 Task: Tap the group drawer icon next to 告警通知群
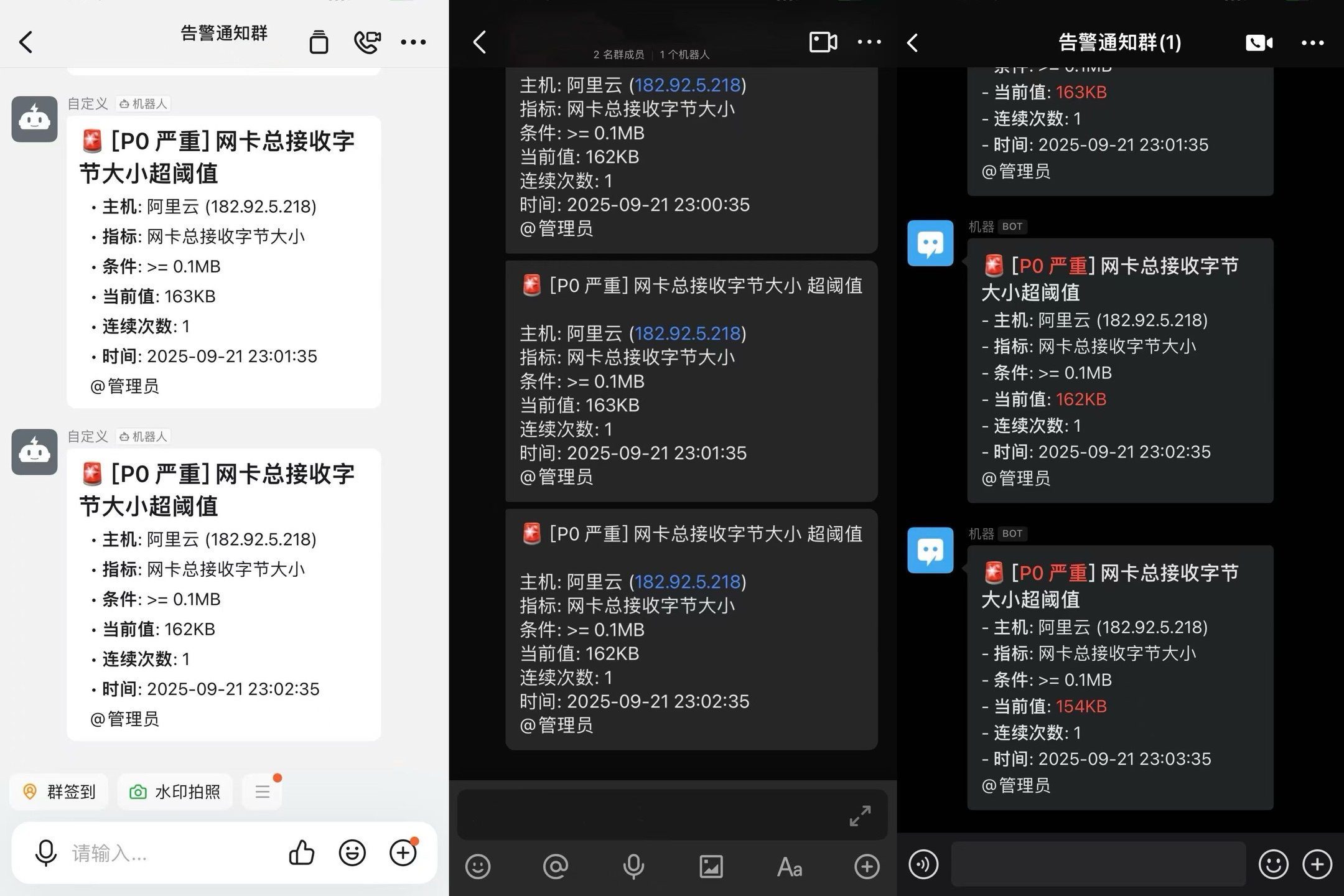(x=319, y=42)
